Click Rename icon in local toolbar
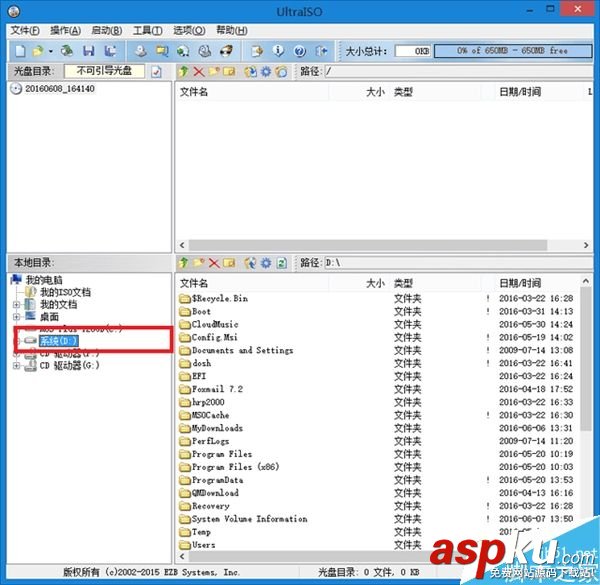 [x=229, y=263]
